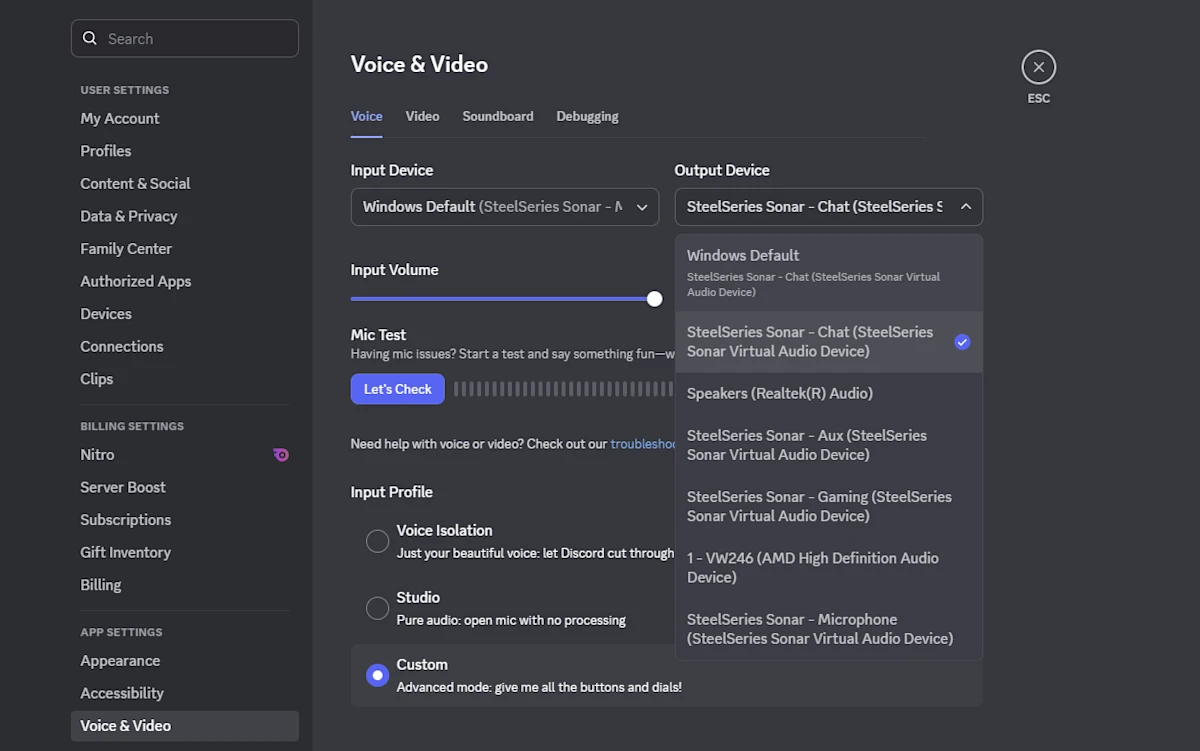Click the Nitro badge icon beside Nitro
The height and width of the screenshot is (751, 1200).
click(x=280, y=455)
